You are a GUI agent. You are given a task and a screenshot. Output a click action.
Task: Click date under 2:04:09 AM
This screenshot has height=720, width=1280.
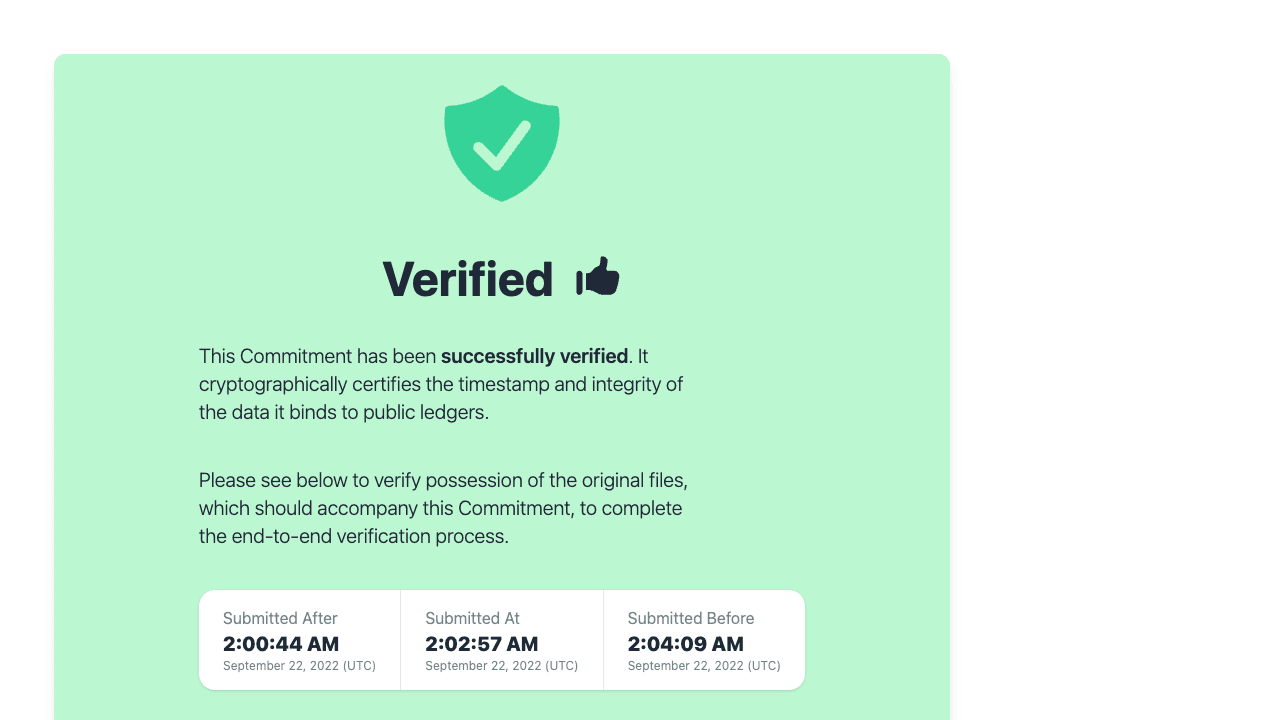coord(704,666)
